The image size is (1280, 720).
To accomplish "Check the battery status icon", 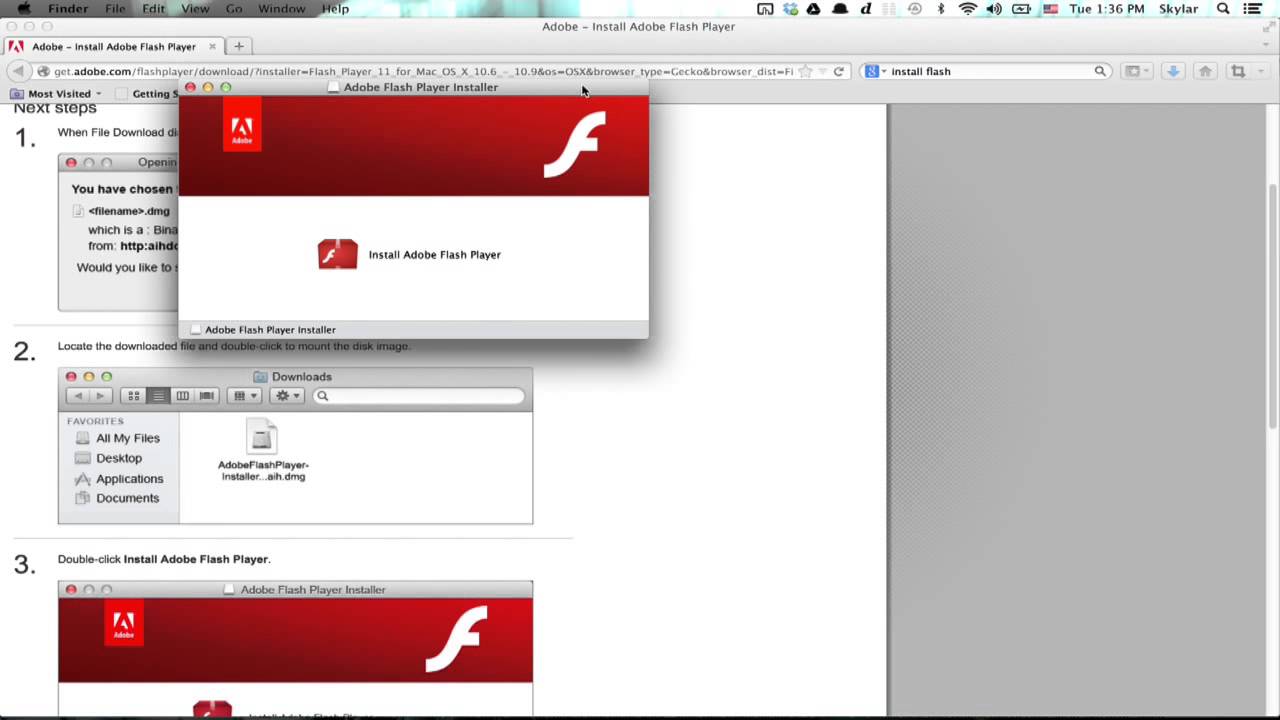I will (1021, 9).
